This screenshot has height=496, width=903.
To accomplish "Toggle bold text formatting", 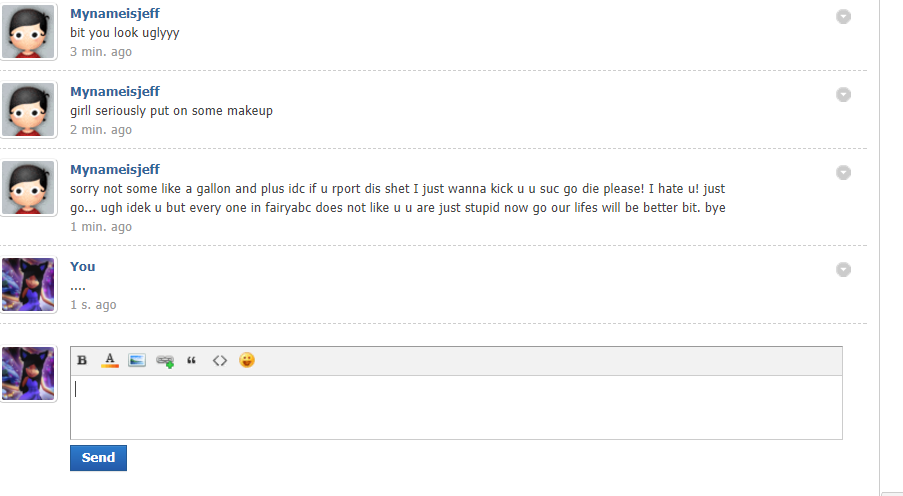I will click(x=82, y=360).
